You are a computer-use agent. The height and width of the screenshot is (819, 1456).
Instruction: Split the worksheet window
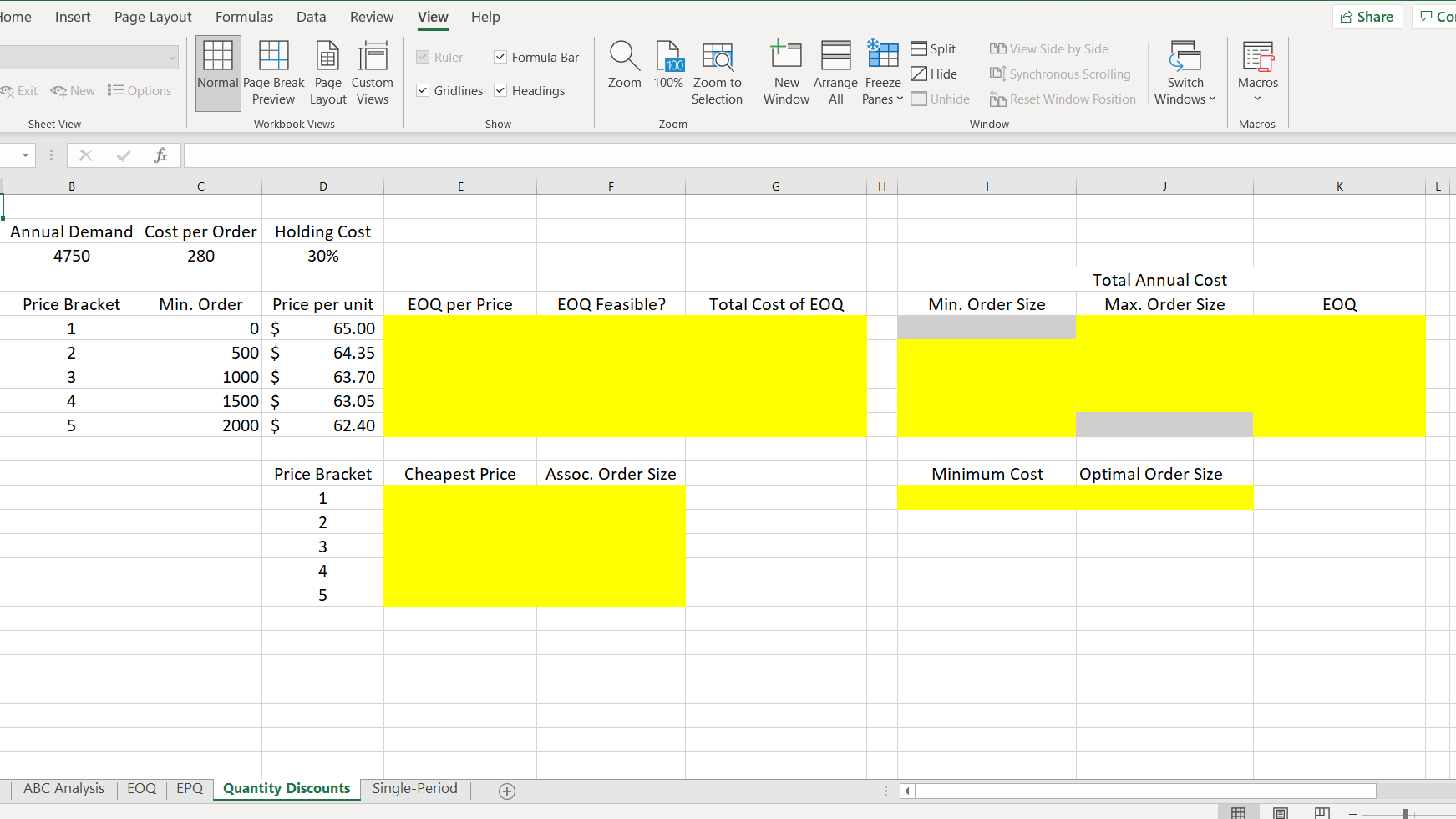coord(933,49)
